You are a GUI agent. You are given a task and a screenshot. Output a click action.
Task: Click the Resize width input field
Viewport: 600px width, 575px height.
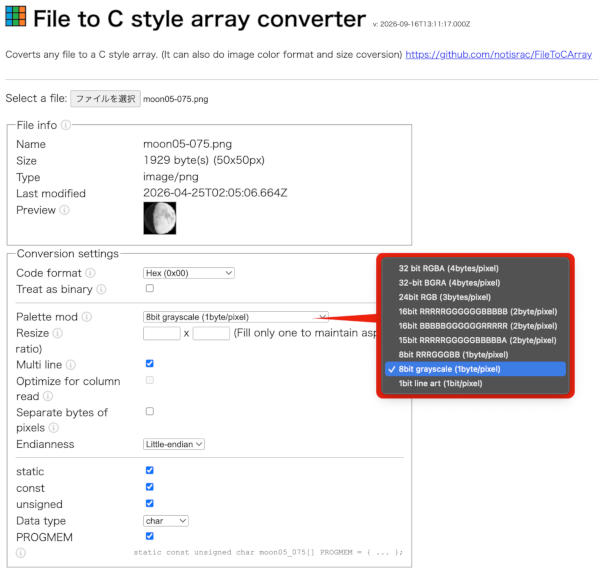(161, 333)
